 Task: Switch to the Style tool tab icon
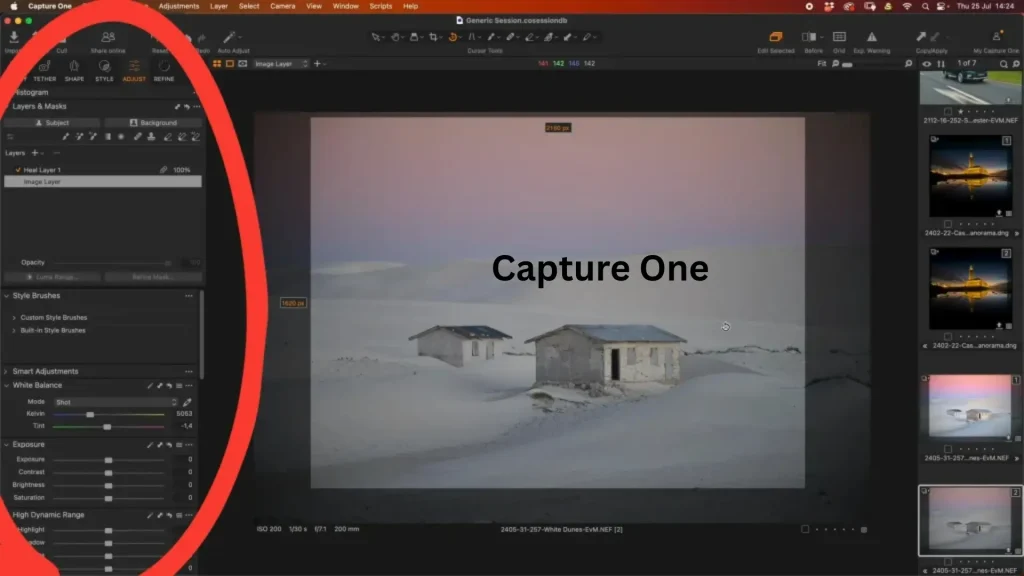click(x=104, y=67)
